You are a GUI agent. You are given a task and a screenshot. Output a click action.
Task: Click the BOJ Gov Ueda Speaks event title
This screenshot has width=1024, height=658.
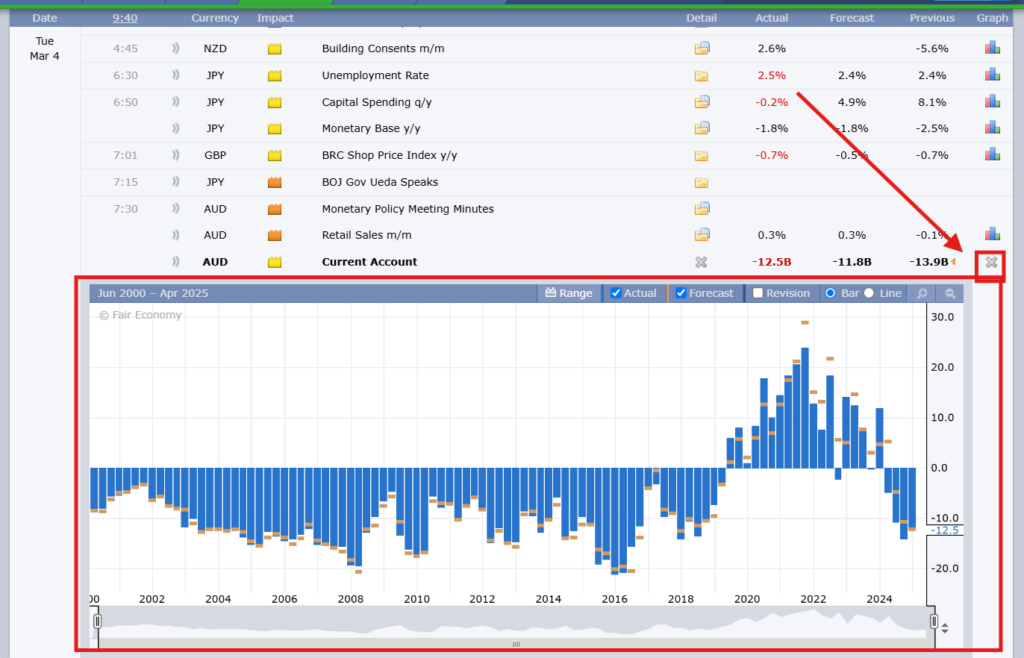(379, 182)
